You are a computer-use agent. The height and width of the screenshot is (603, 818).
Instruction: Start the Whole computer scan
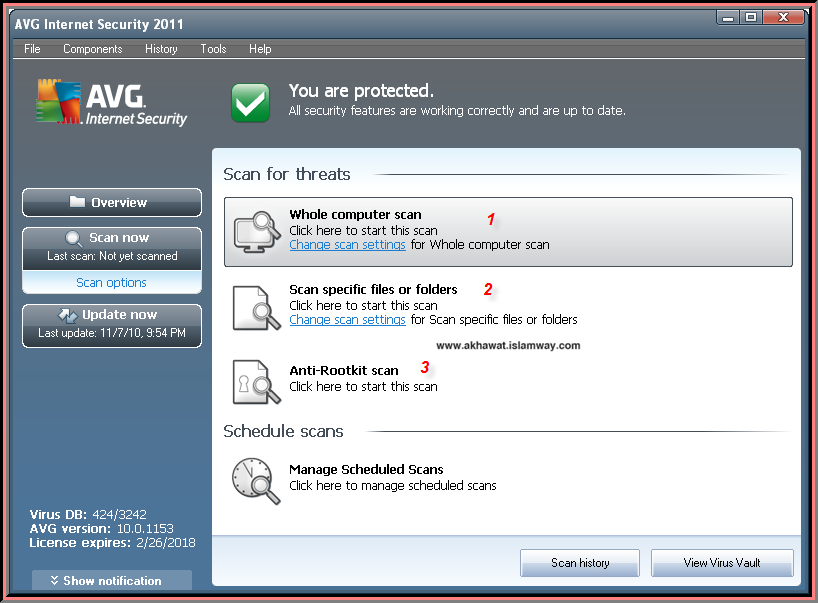coord(508,232)
